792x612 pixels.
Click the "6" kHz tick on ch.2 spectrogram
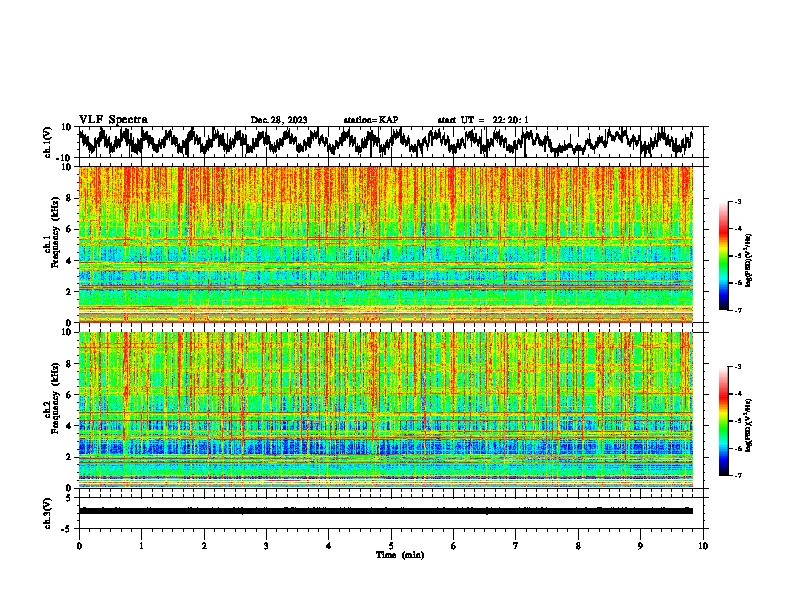click(x=69, y=394)
